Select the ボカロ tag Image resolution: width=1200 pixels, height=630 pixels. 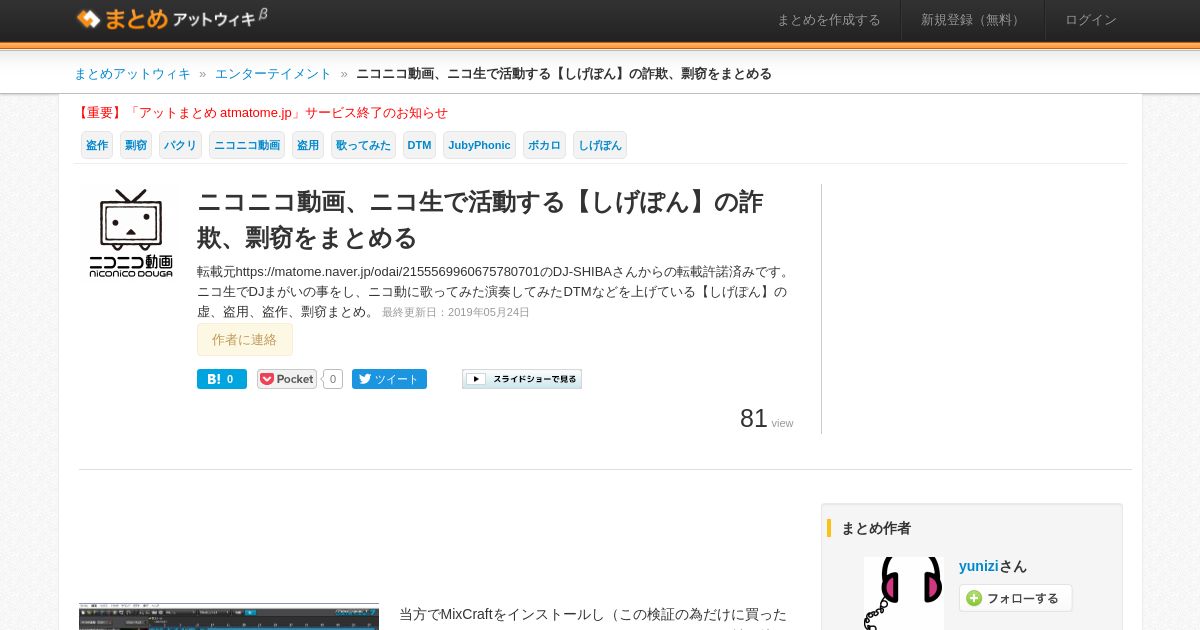[544, 145]
